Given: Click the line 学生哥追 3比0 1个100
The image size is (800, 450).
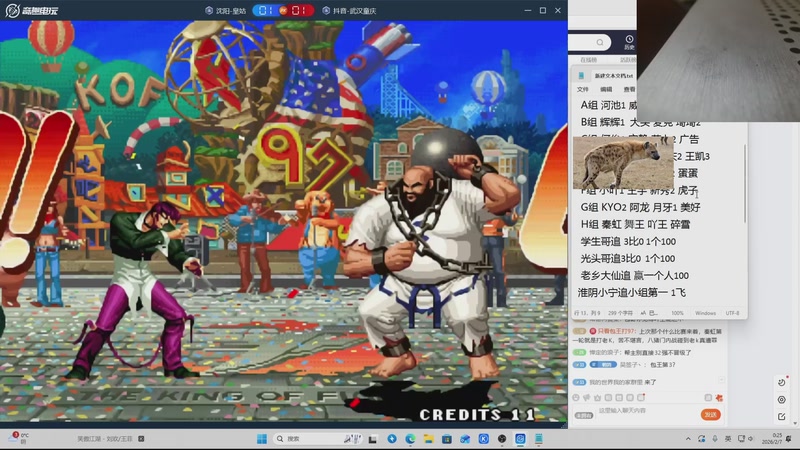Looking at the screenshot, I should click(628, 241).
